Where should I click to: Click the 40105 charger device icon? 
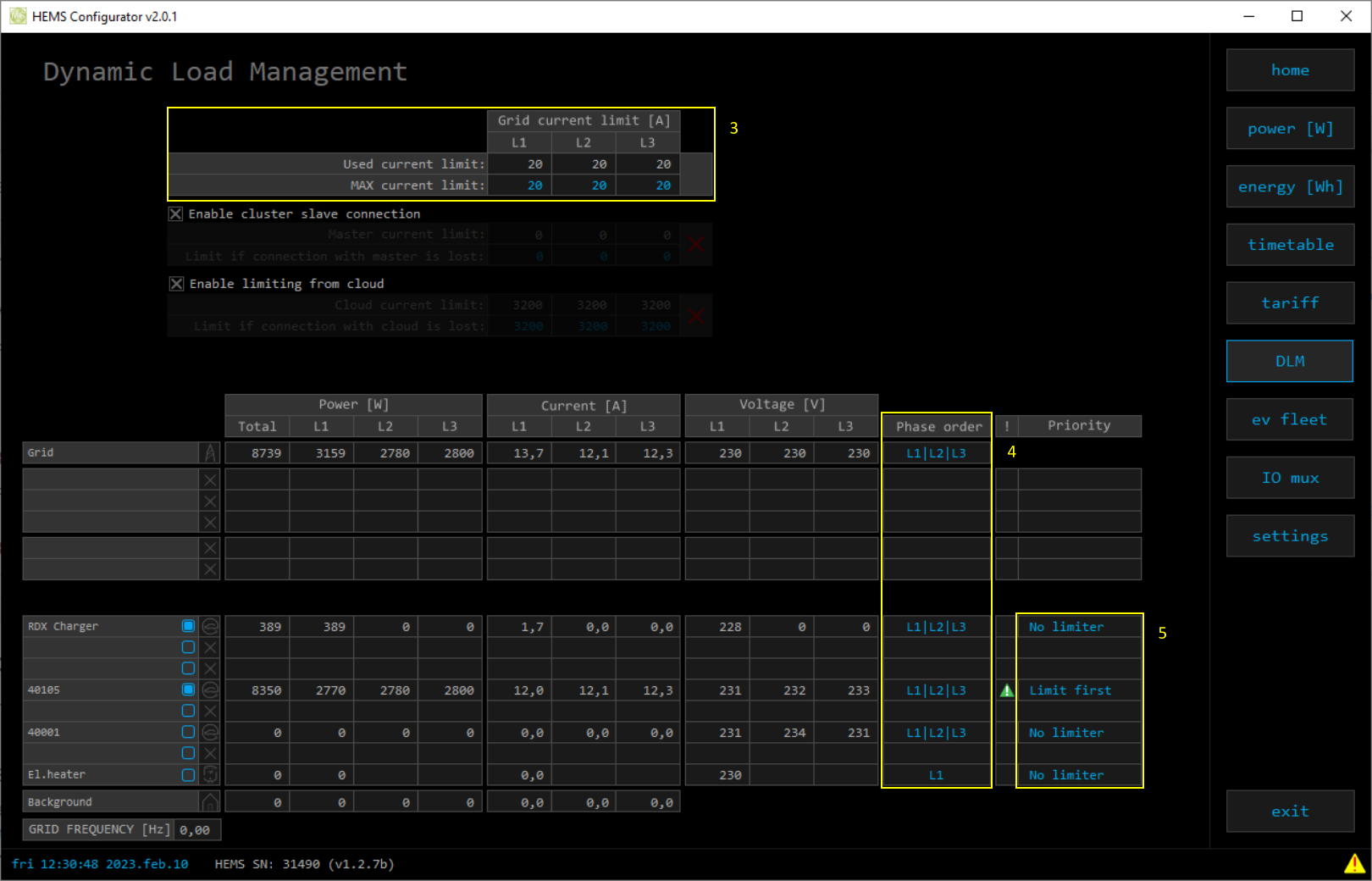coord(210,690)
